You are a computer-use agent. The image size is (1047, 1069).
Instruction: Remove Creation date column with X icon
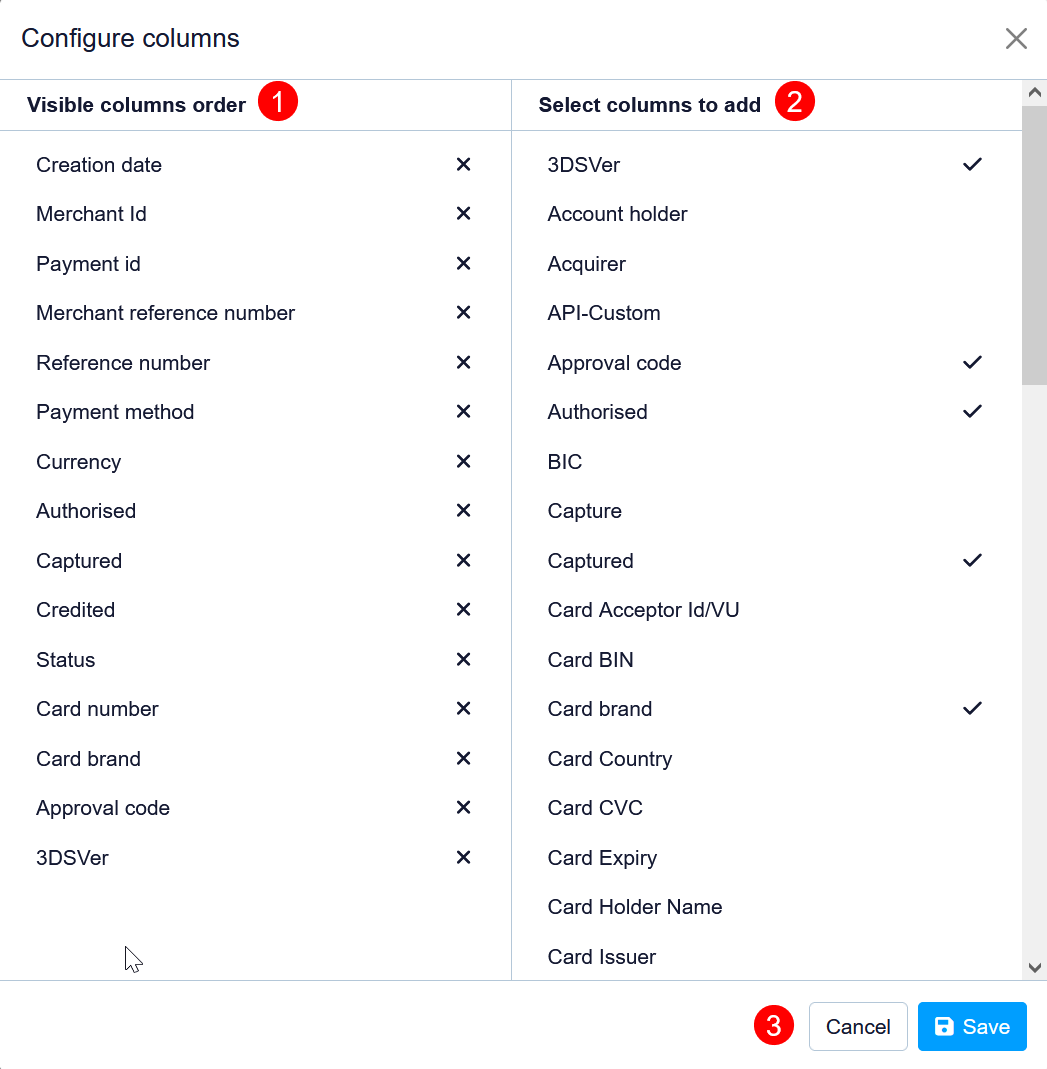tap(463, 164)
